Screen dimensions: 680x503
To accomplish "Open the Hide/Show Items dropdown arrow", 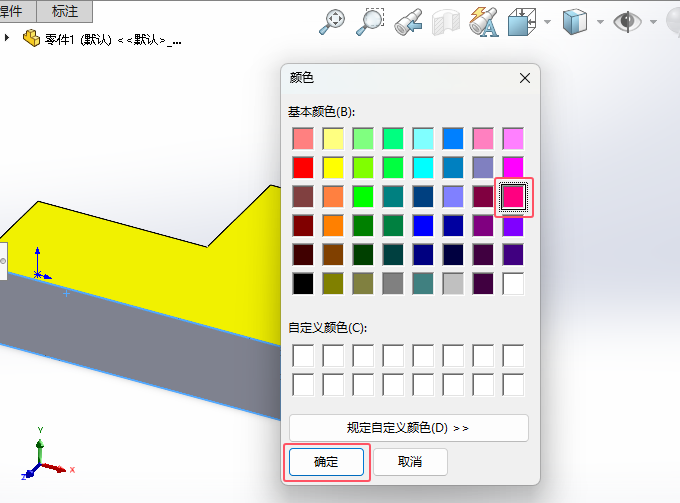I will [653, 22].
